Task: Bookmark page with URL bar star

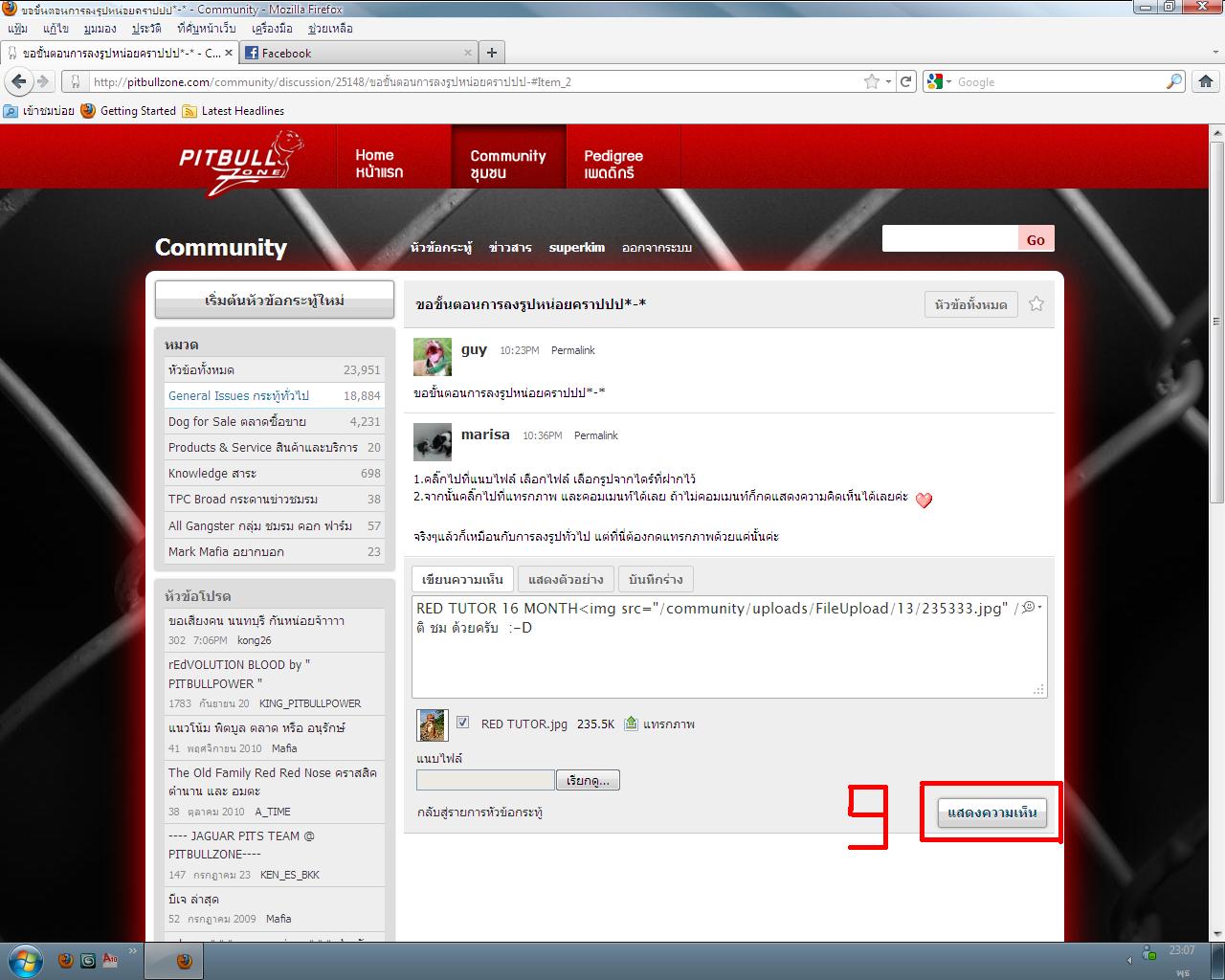Action: (x=872, y=81)
